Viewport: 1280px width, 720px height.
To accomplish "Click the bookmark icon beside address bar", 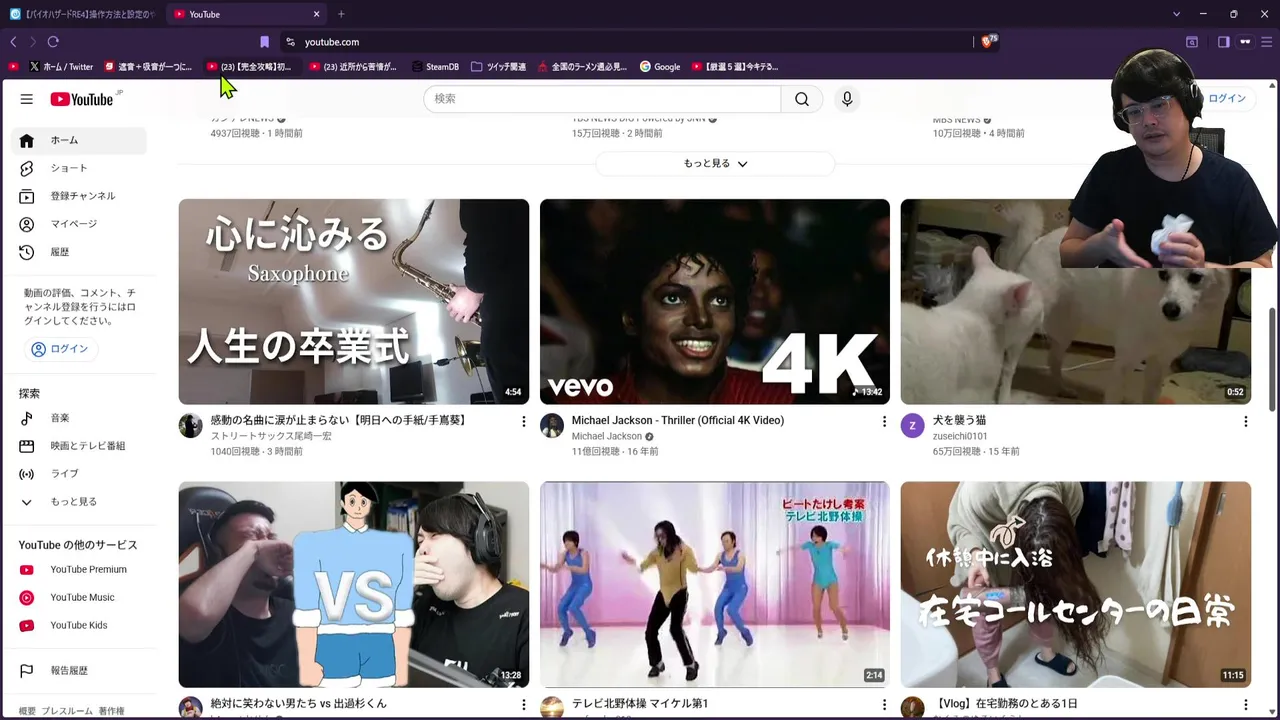I will click(264, 42).
